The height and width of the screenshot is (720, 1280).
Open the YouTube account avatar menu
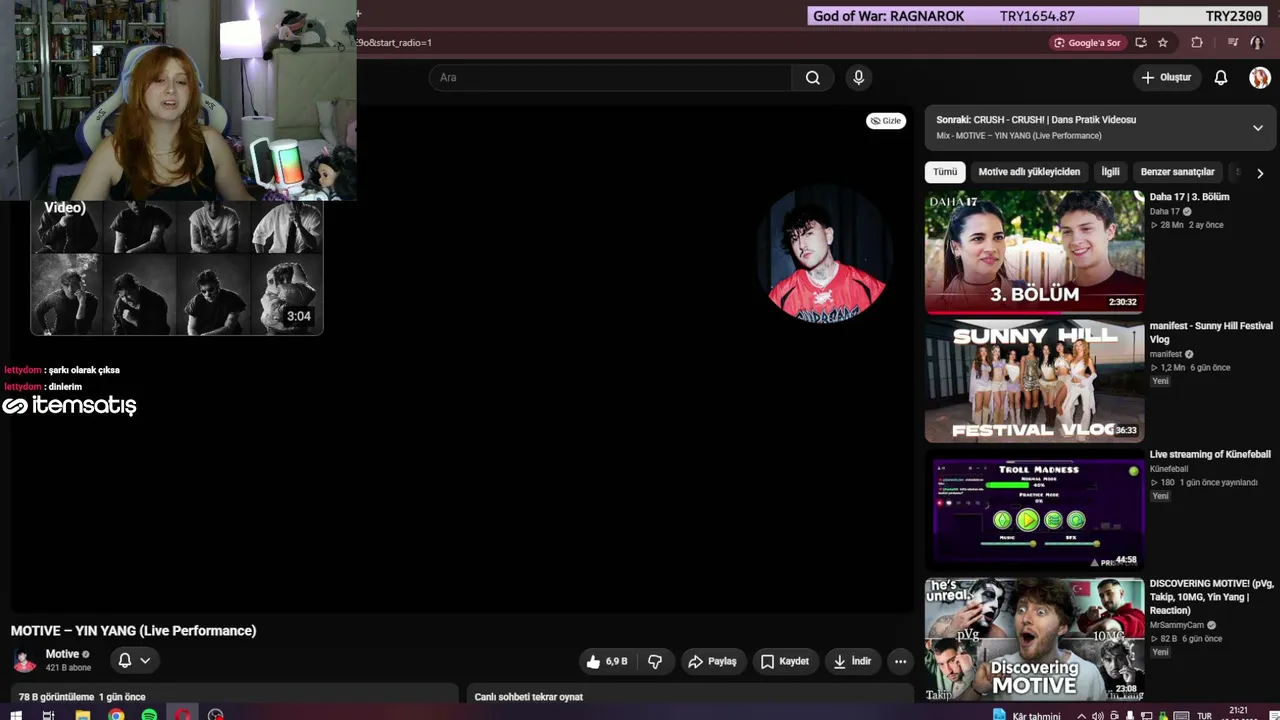coord(1259,78)
